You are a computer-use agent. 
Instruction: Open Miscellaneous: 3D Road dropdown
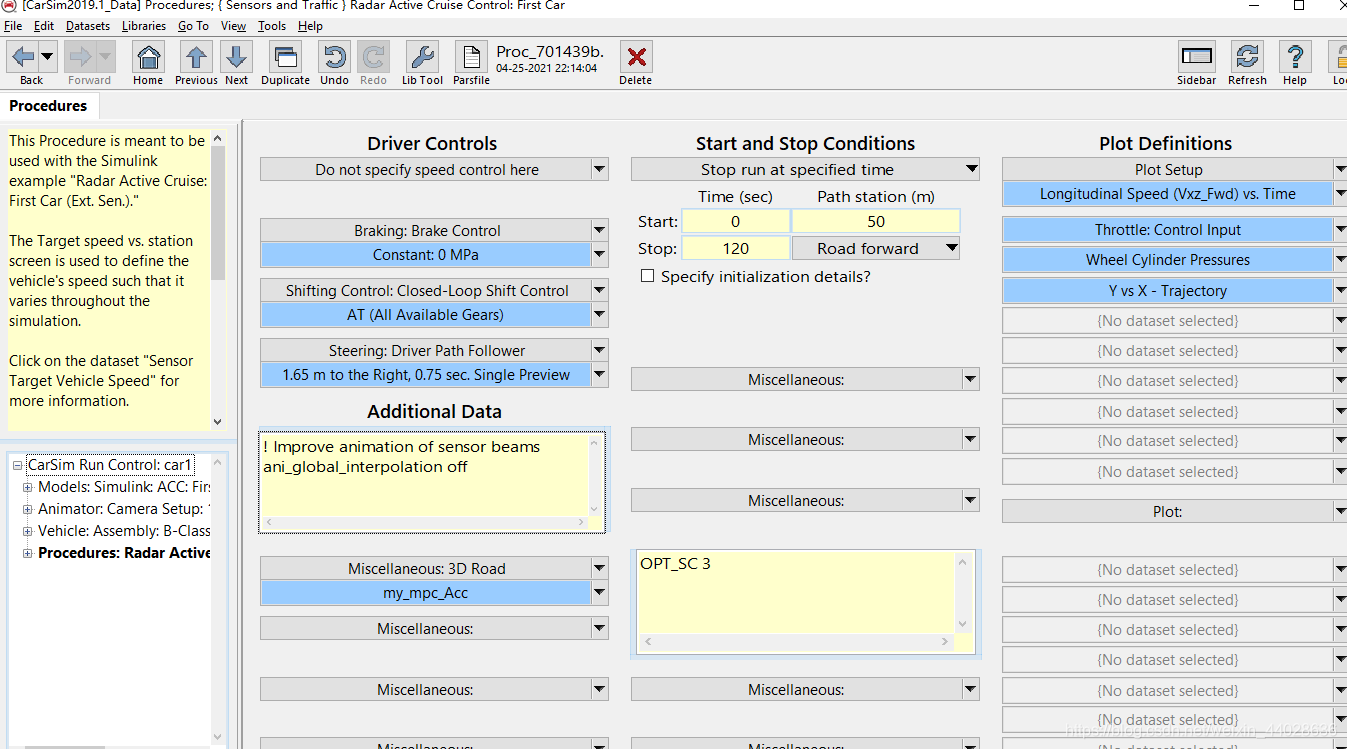[434, 568]
